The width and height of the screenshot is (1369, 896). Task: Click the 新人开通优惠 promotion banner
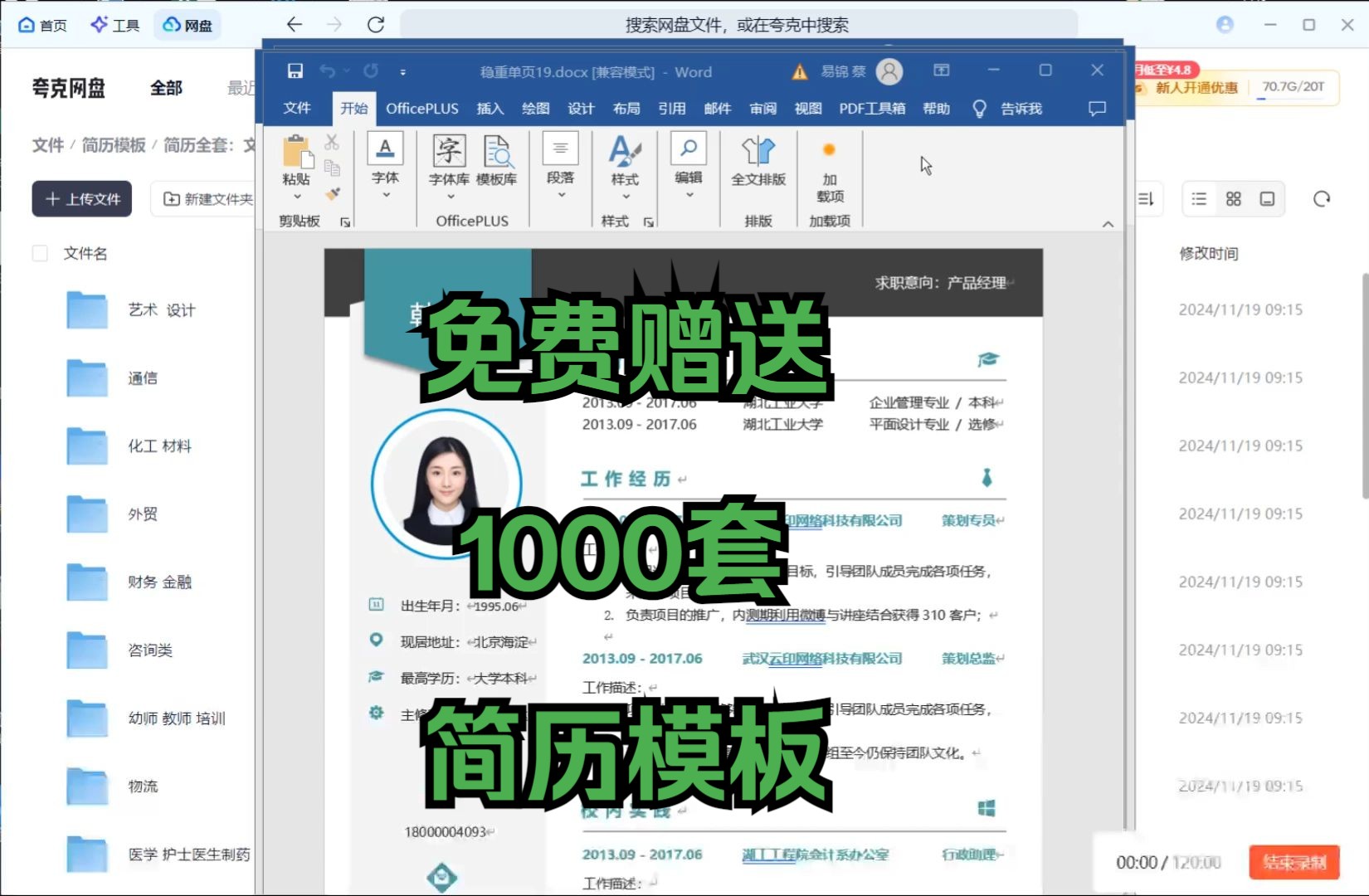[x=1196, y=87]
